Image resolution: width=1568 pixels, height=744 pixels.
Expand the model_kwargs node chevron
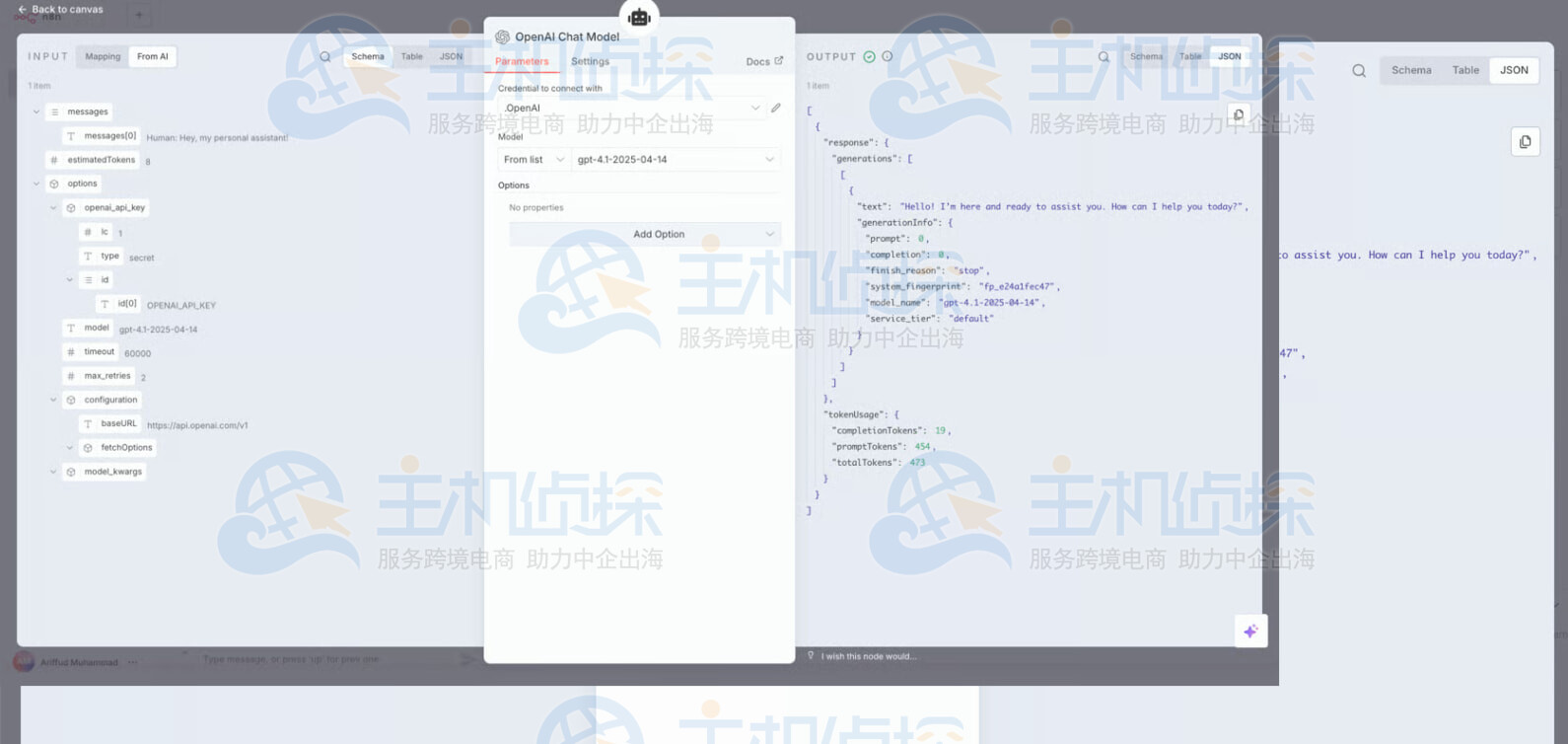(53, 472)
